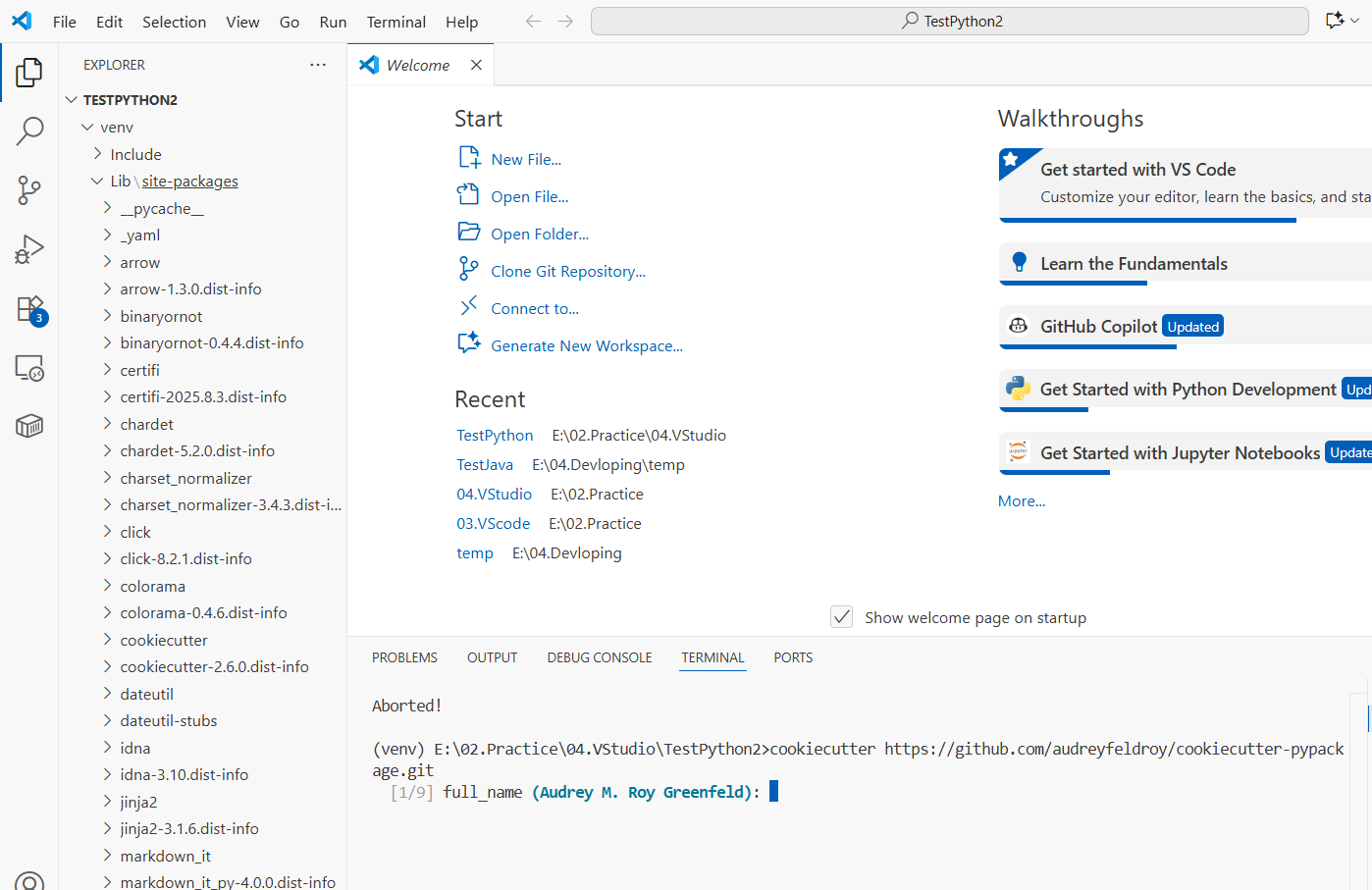Expand the __pycache__ folder
This screenshot has width=1372, height=890.
[x=108, y=208]
